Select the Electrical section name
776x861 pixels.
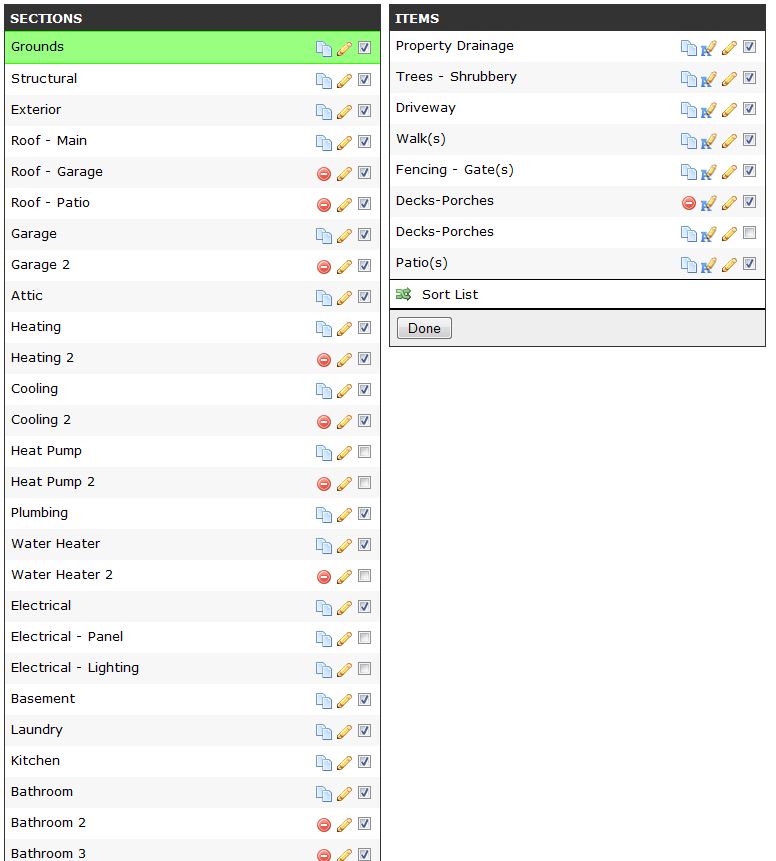[41, 606]
